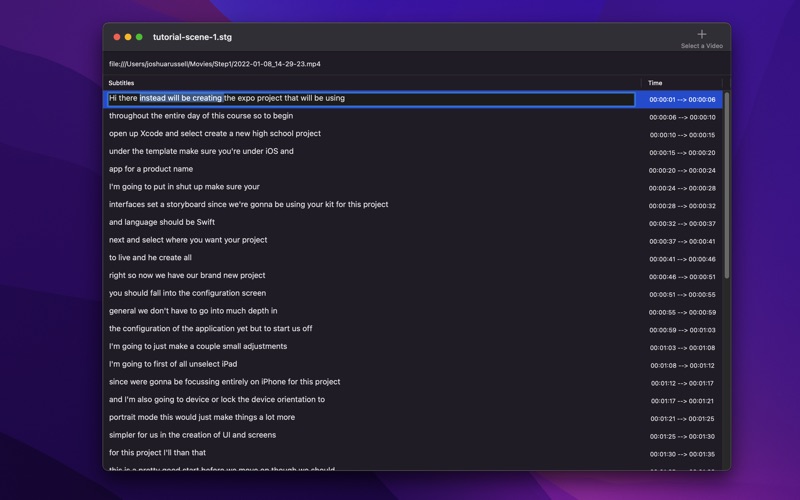
Task: Click time cell 00:00:51 --> 00:00:55
Action: (x=682, y=295)
